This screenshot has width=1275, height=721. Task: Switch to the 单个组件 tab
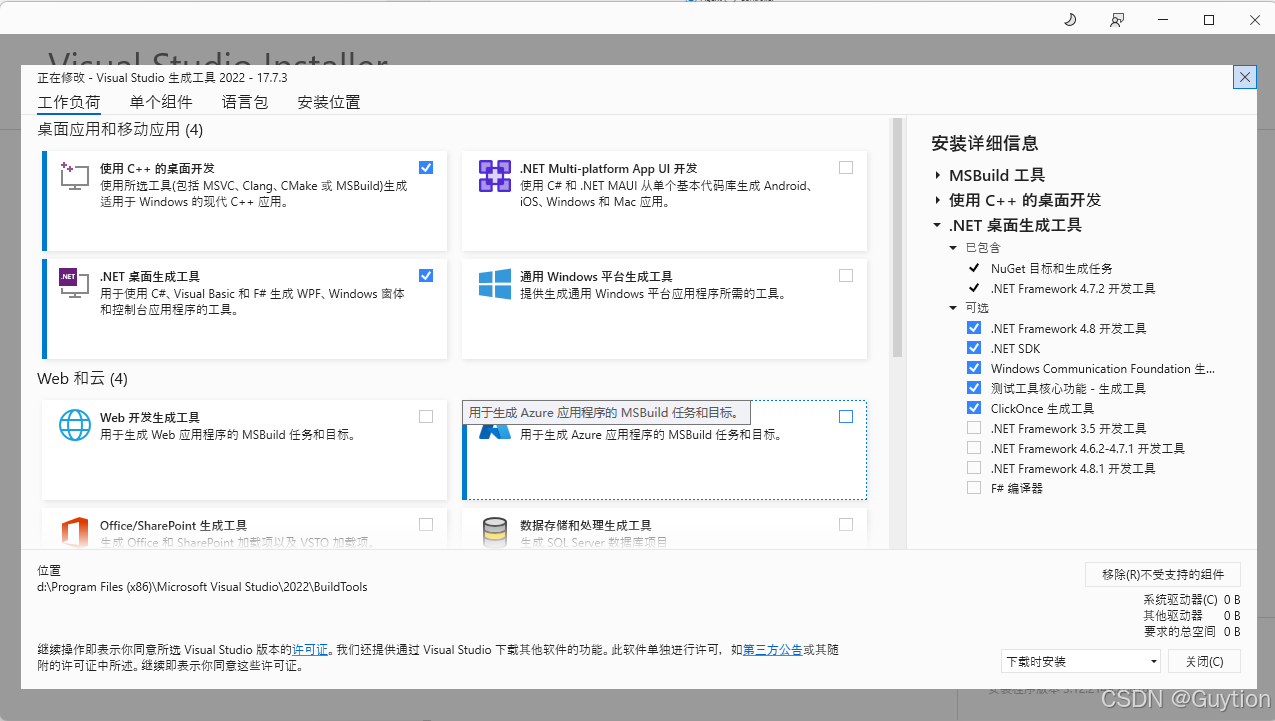pos(161,101)
